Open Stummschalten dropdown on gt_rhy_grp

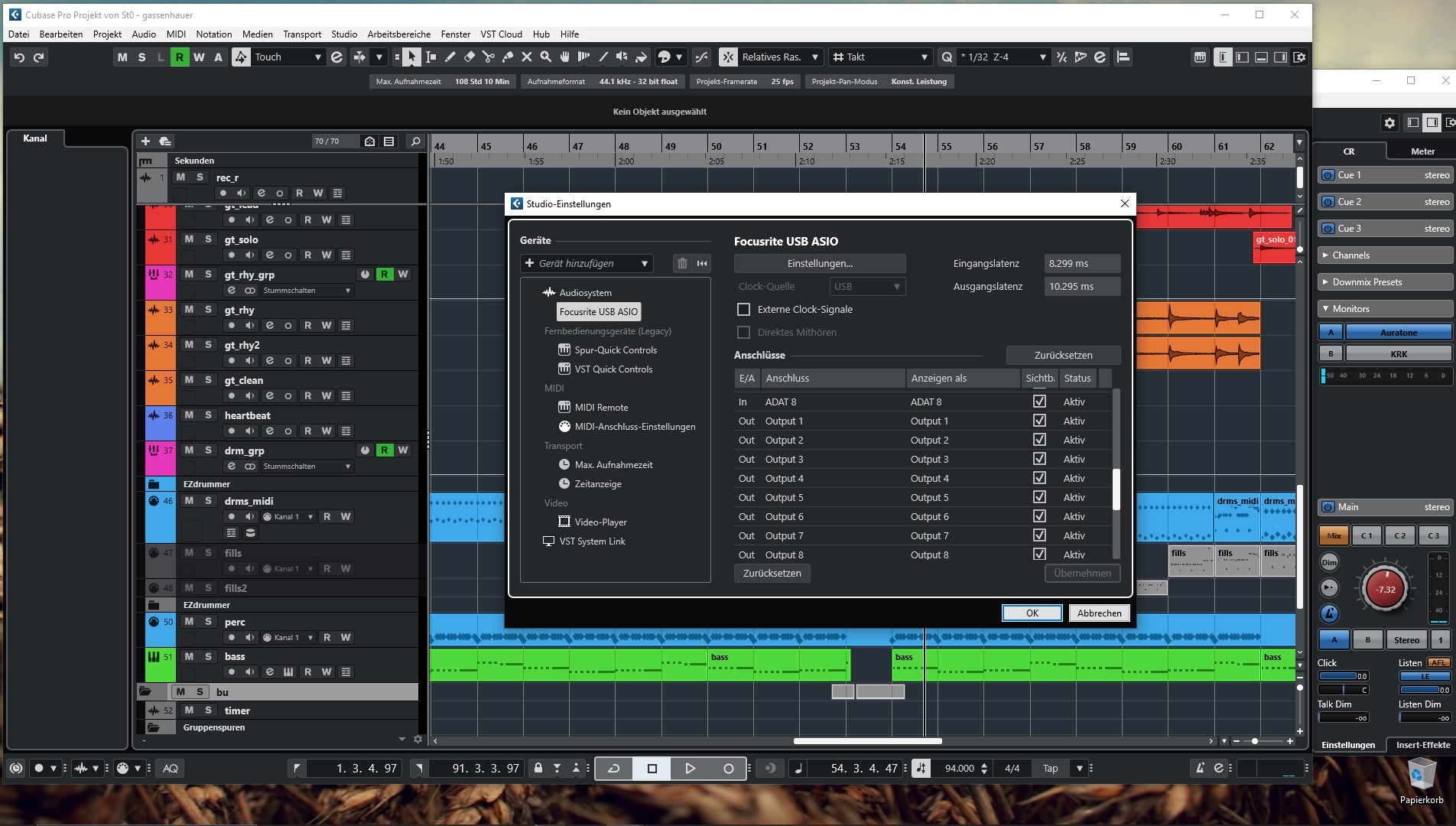pos(307,291)
